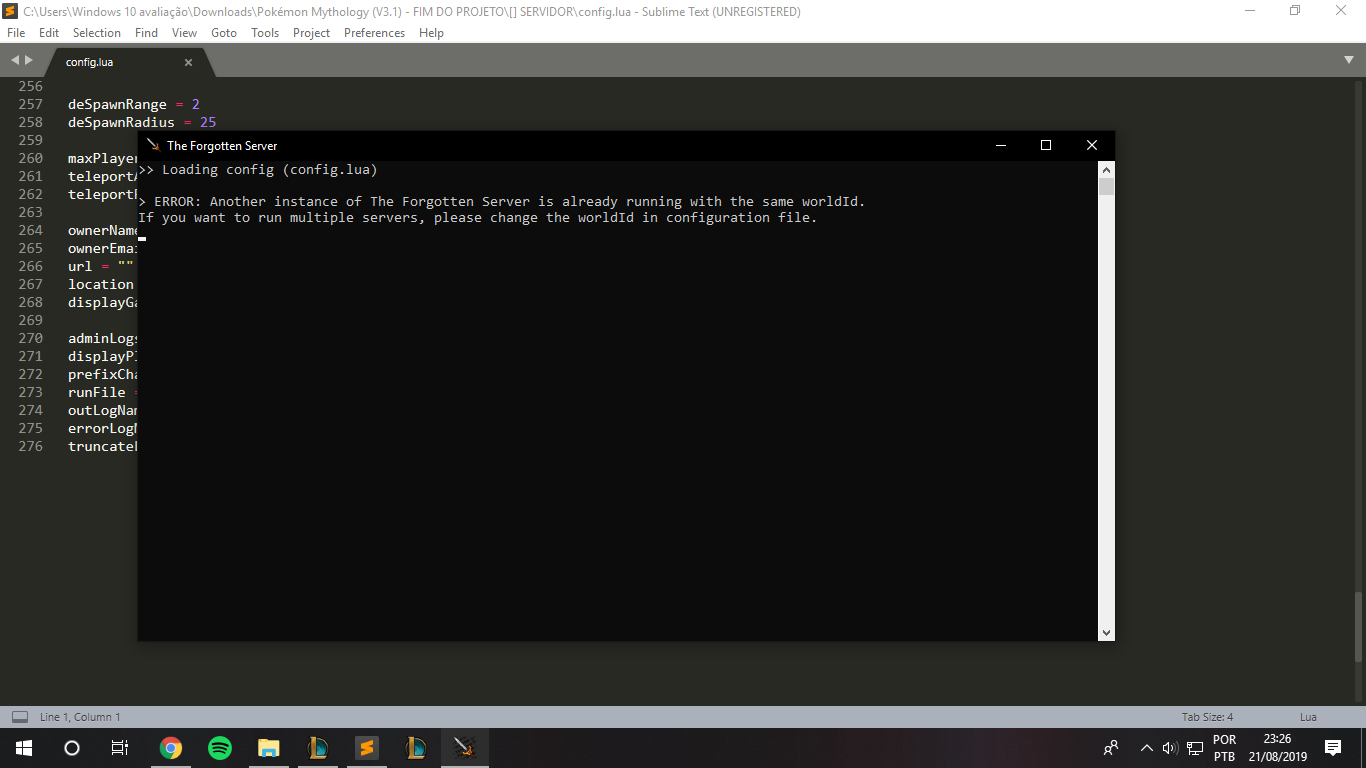
Task: Open the Edit menu
Action: click(49, 33)
